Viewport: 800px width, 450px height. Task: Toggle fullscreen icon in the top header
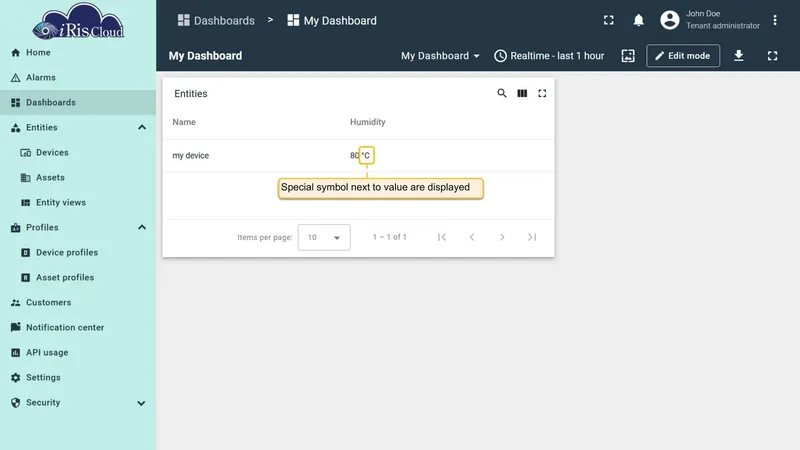[608, 20]
